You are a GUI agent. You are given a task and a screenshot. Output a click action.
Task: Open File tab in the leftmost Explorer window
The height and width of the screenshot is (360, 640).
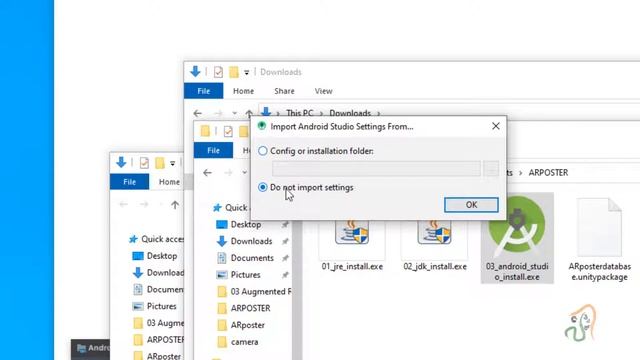pos(129,182)
